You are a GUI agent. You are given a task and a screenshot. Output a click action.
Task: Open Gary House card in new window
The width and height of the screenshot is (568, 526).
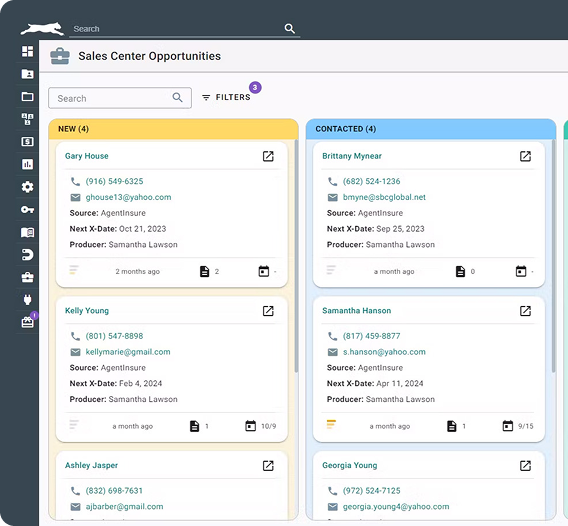[x=268, y=156]
